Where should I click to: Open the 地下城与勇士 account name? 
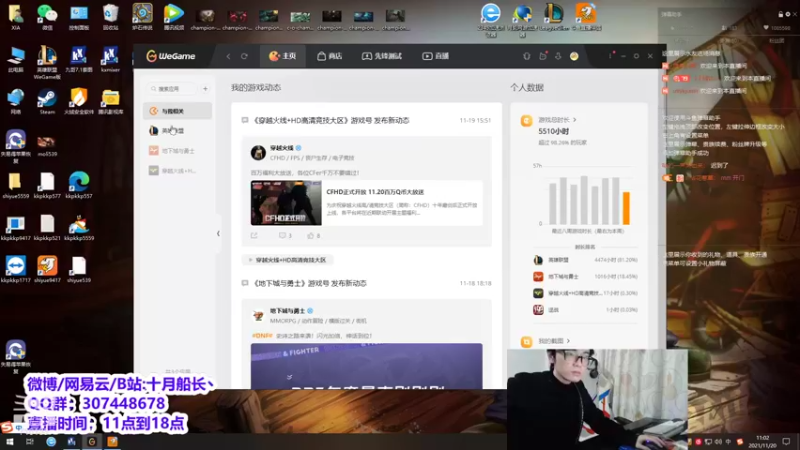(x=287, y=311)
